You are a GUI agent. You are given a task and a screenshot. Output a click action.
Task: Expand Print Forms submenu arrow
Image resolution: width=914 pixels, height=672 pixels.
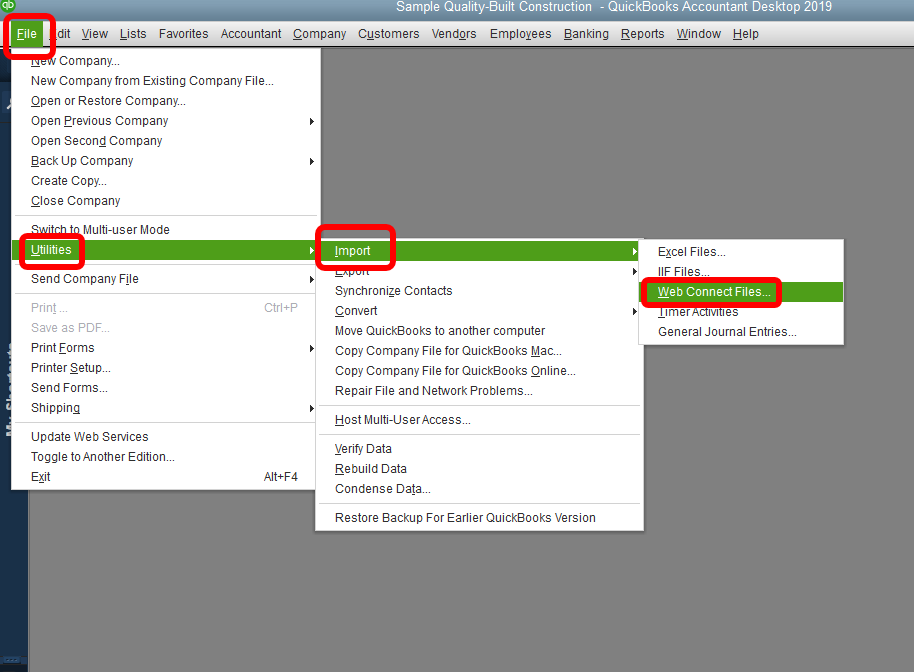click(x=312, y=349)
